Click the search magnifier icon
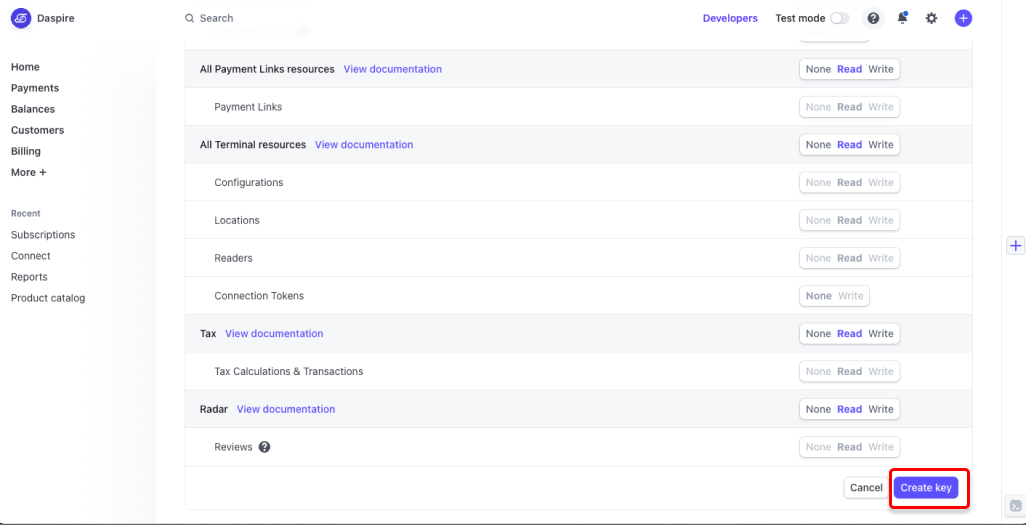Screen dimensions: 1026x525 (189, 18)
